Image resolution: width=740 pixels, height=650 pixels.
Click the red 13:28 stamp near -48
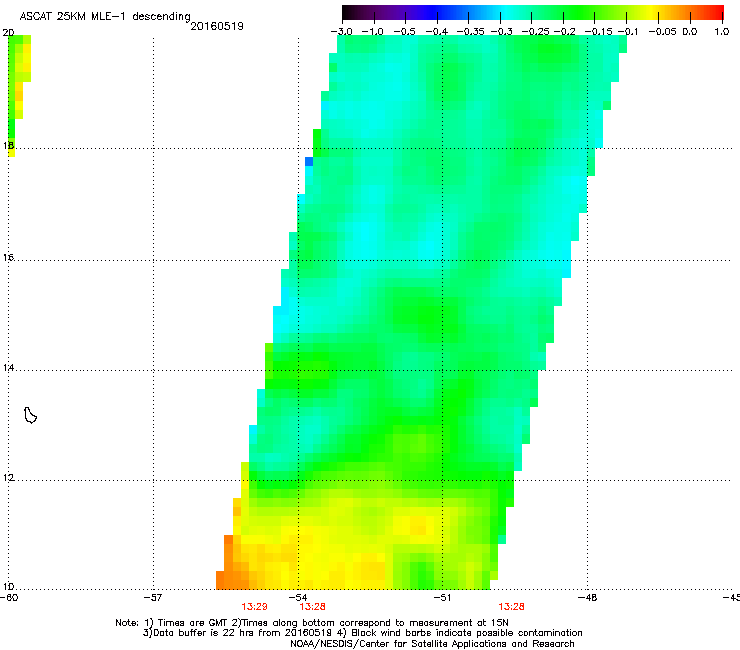click(x=512, y=607)
